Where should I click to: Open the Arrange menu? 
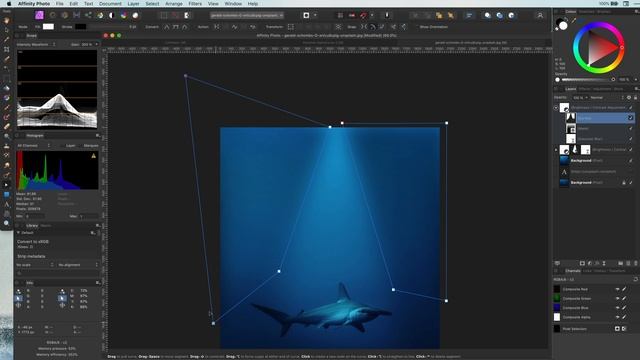pyautogui.click(x=174, y=4)
